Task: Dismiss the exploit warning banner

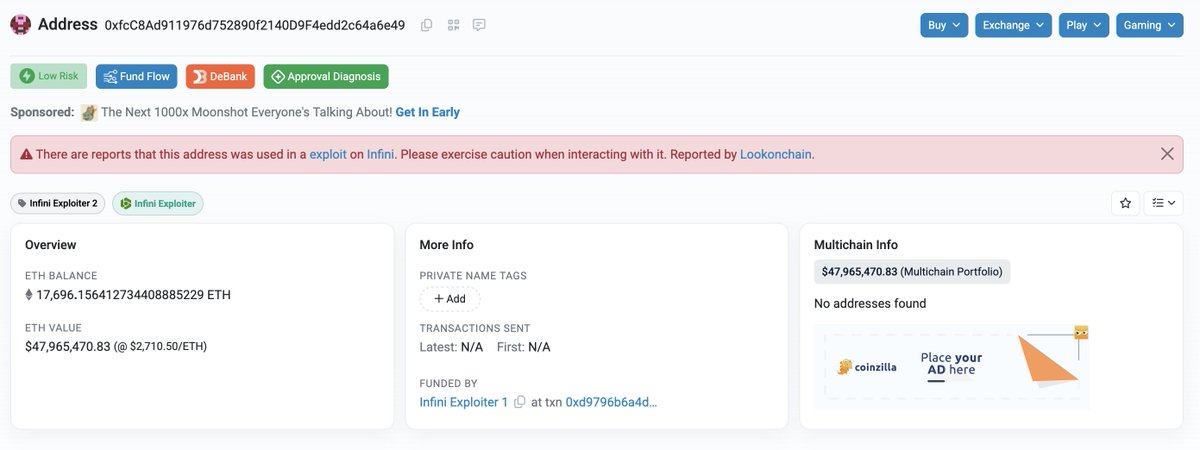Action: coord(1167,154)
